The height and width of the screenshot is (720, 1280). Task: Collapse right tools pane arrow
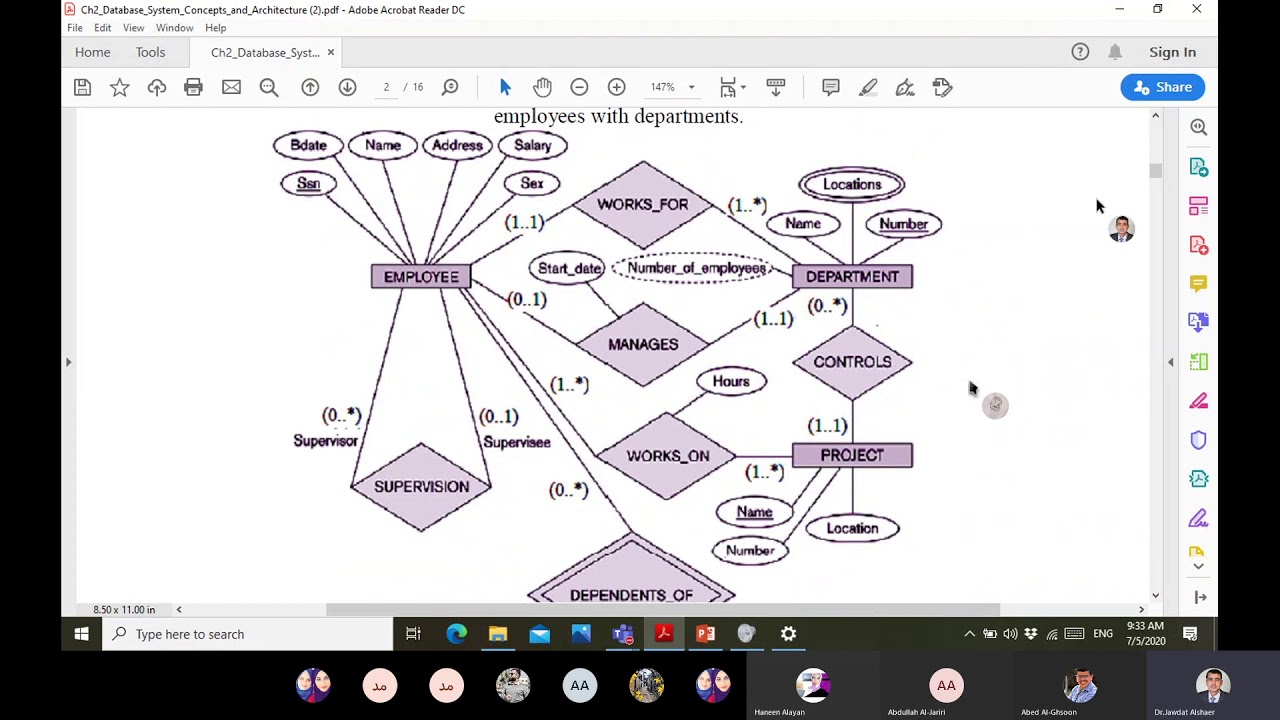pyautogui.click(x=1171, y=362)
